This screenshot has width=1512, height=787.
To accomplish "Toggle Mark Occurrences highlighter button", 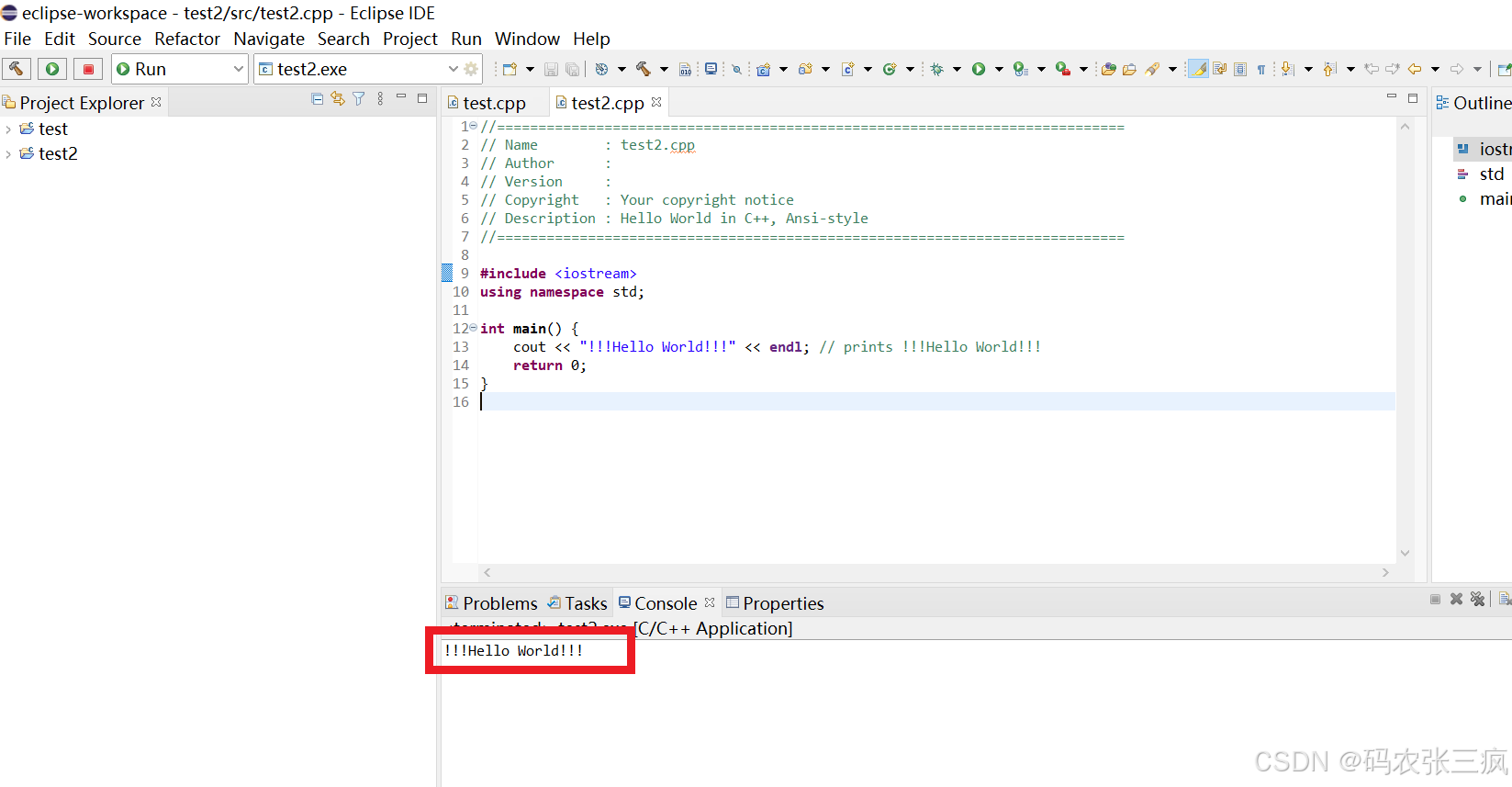I will coord(1198,69).
